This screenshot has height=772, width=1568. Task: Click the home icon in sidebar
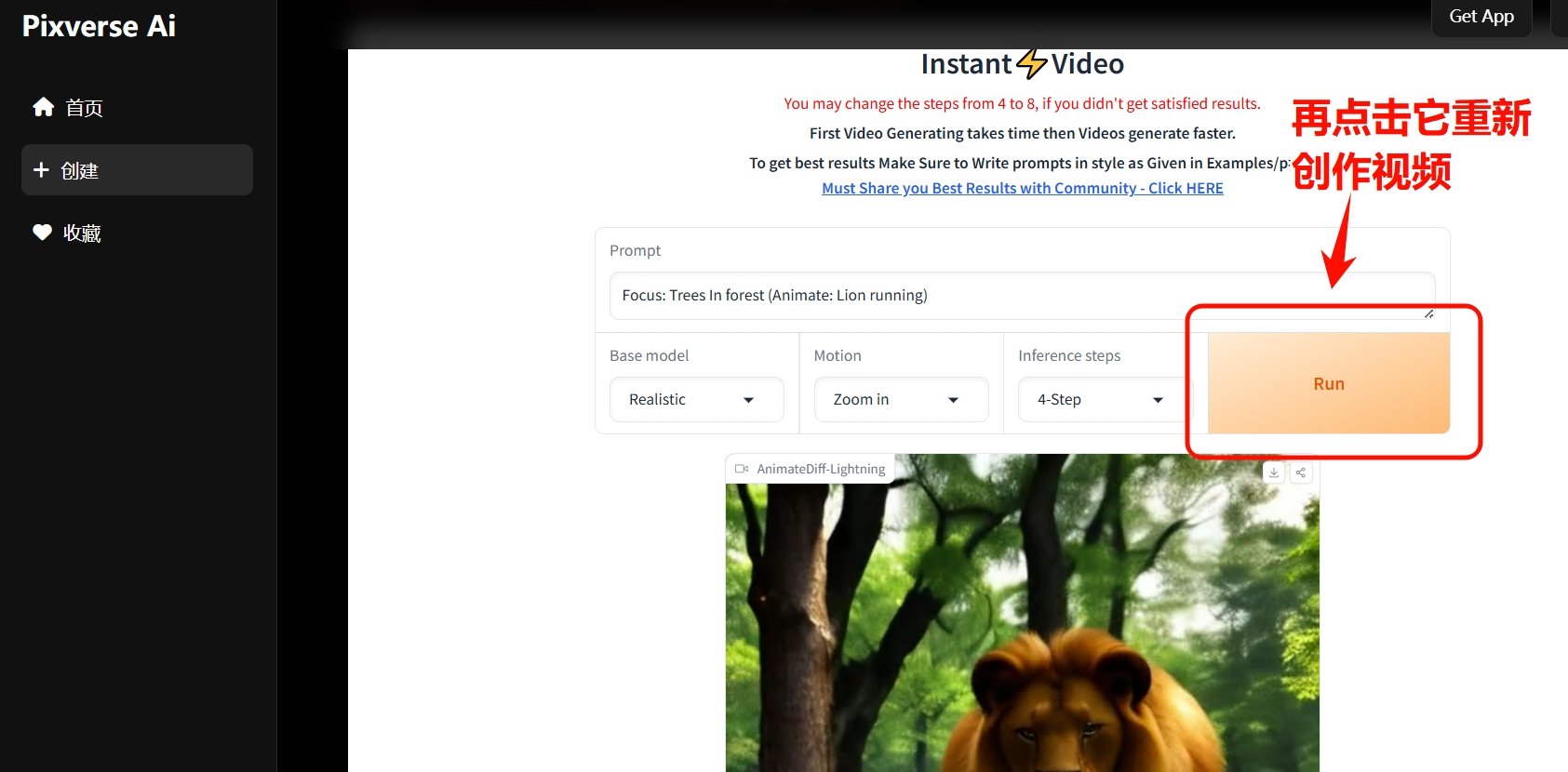pyautogui.click(x=43, y=107)
